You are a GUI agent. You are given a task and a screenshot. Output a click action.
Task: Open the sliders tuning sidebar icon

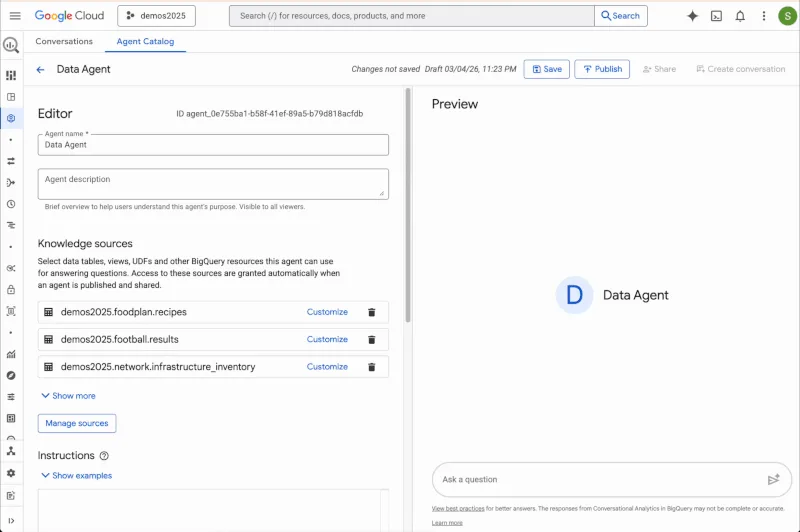(x=11, y=397)
